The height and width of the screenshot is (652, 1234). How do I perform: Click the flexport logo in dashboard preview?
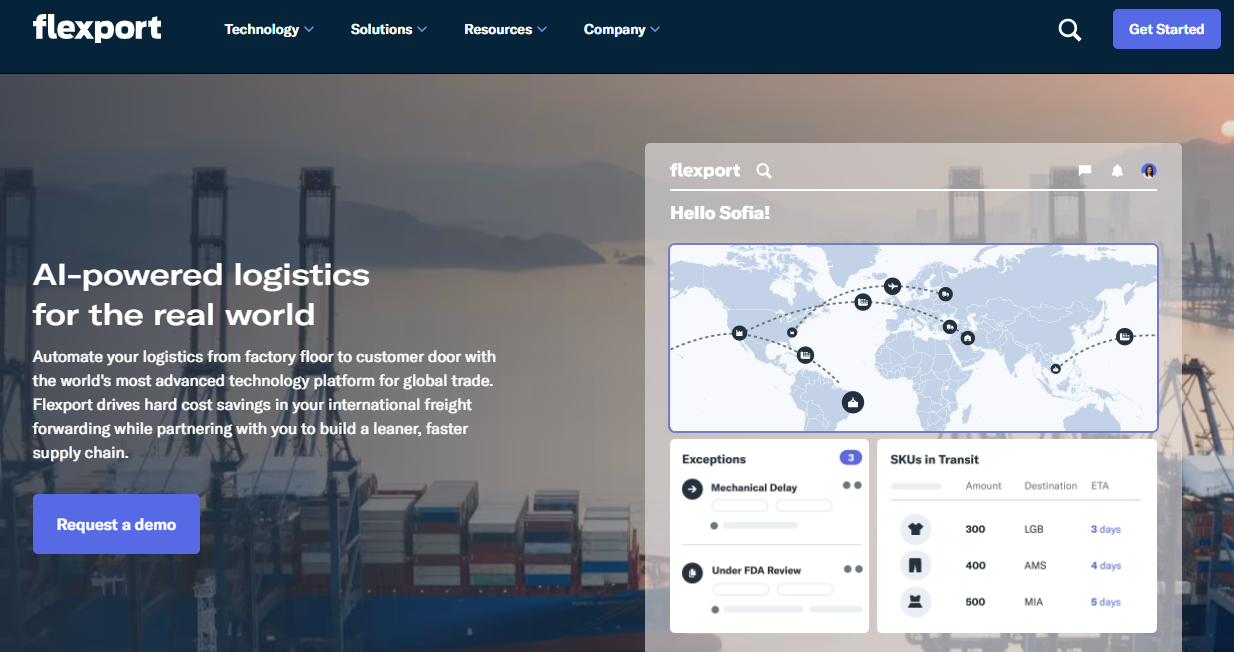coord(705,170)
